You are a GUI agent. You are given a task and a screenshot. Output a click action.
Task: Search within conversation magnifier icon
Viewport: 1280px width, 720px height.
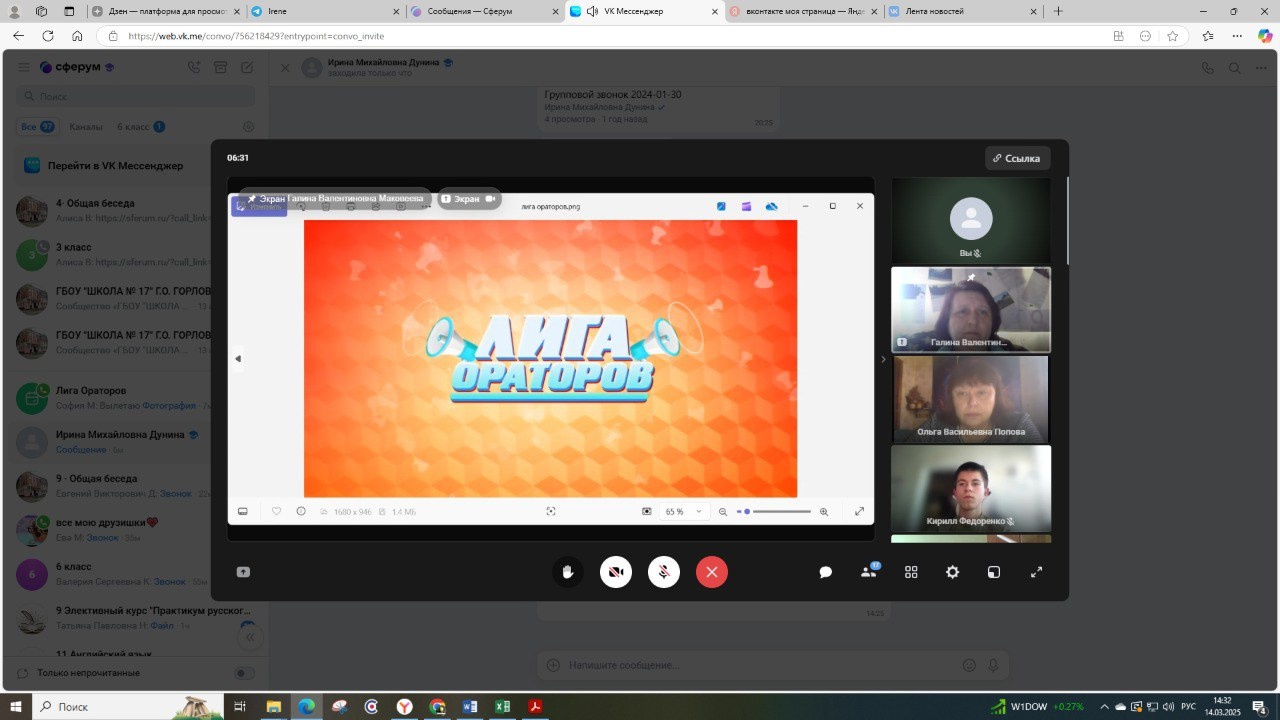(1235, 68)
